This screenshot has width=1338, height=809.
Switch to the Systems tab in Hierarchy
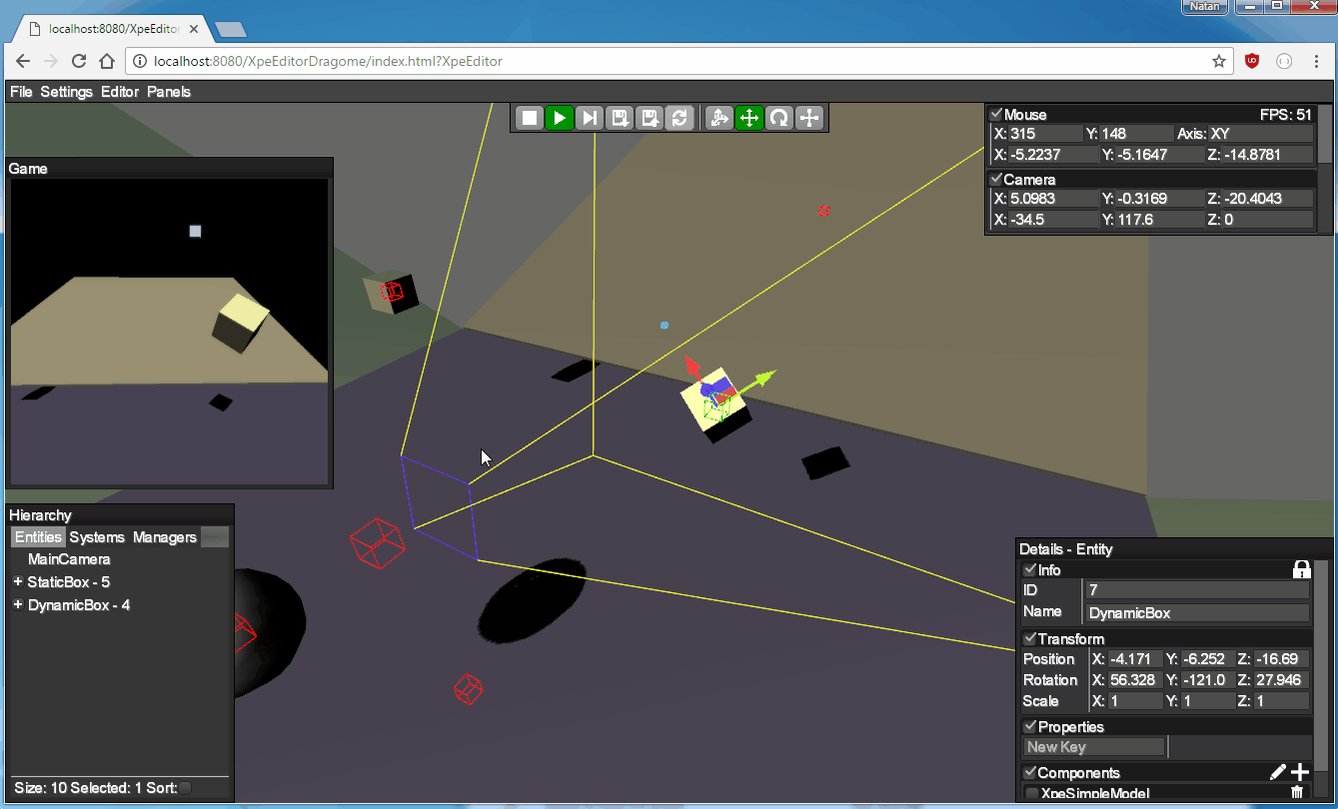click(96, 537)
